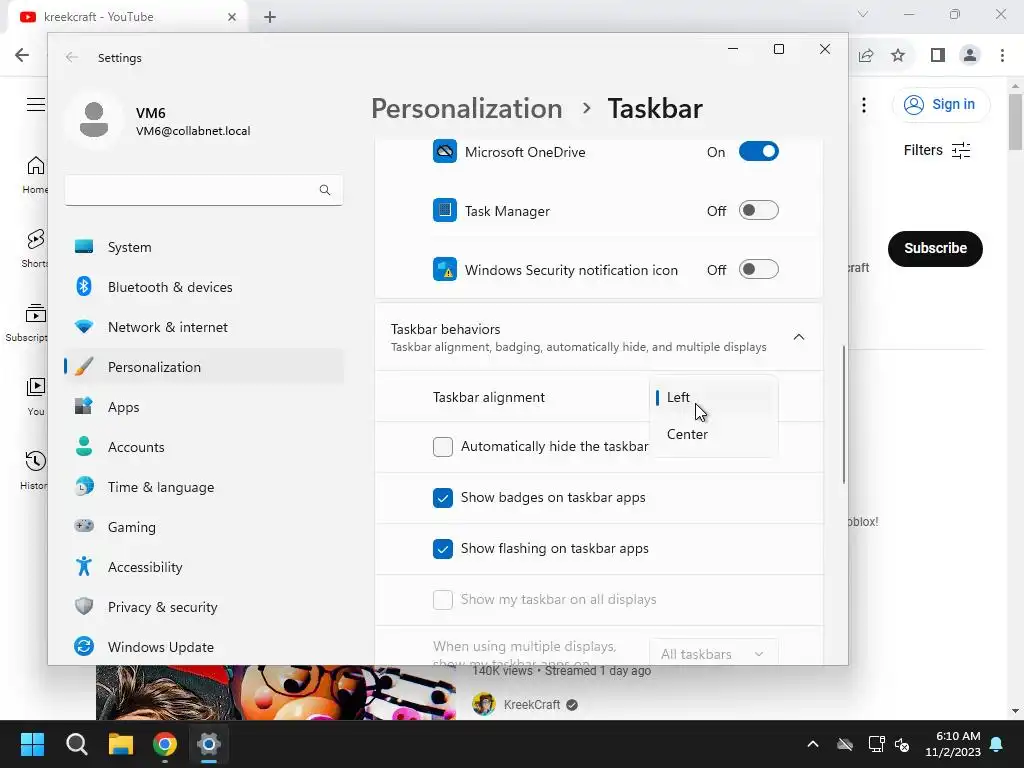Check Automatically hide the taskbar
This screenshot has width=1024, height=768.
coord(443,447)
